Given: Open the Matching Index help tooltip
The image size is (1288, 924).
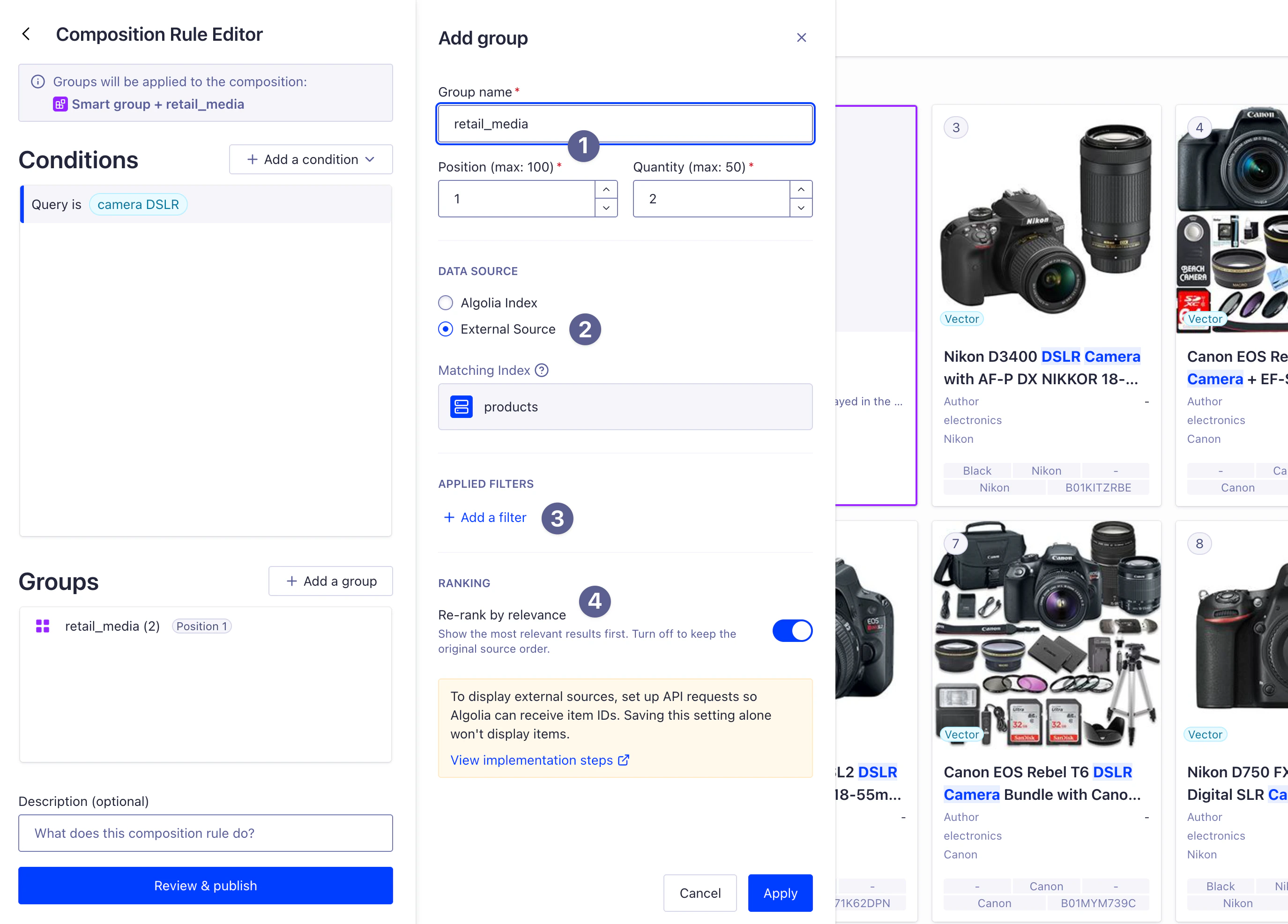Looking at the screenshot, I should coord(542,370).
